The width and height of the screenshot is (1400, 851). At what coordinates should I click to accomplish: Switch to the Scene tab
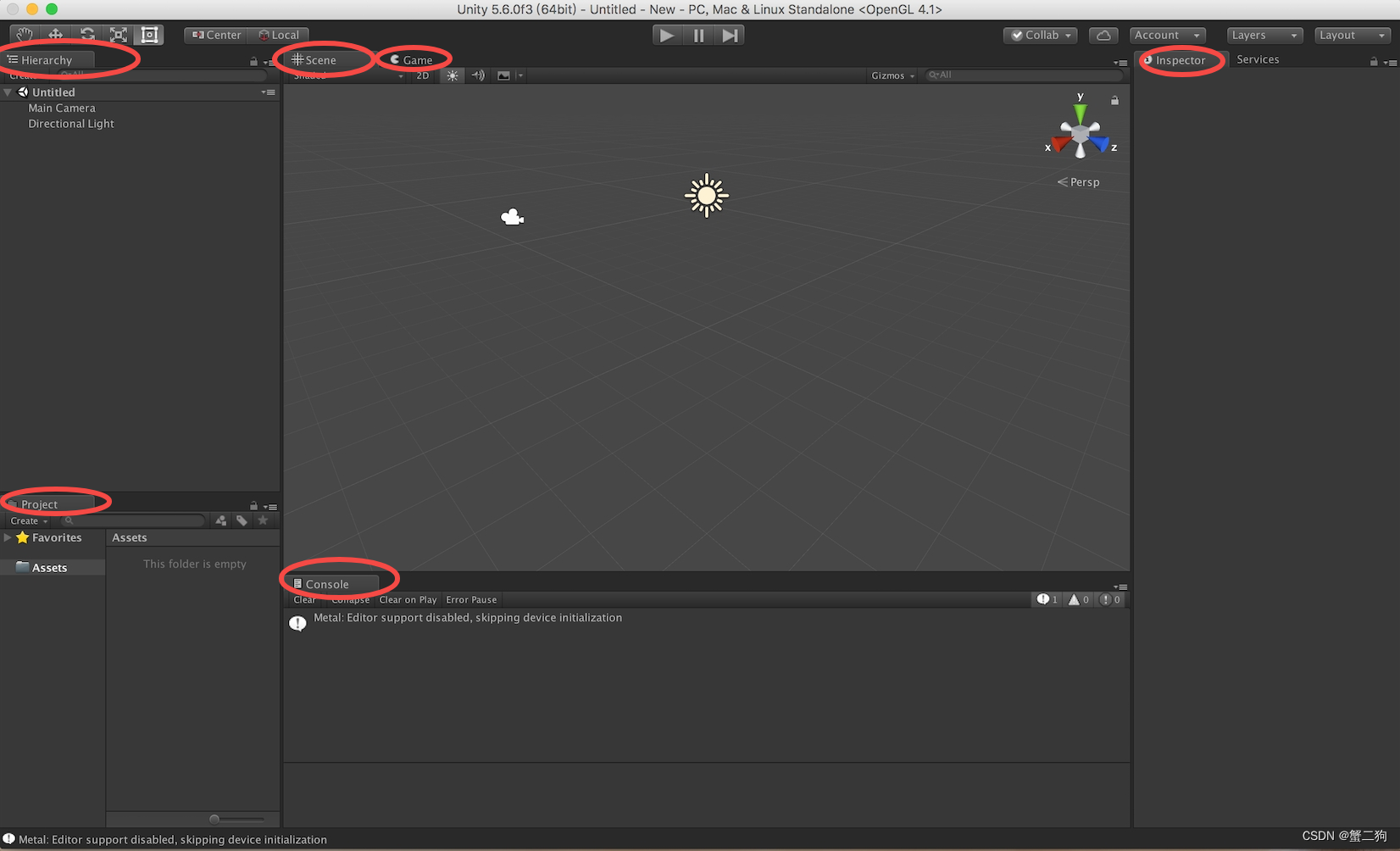click(320, 60)
